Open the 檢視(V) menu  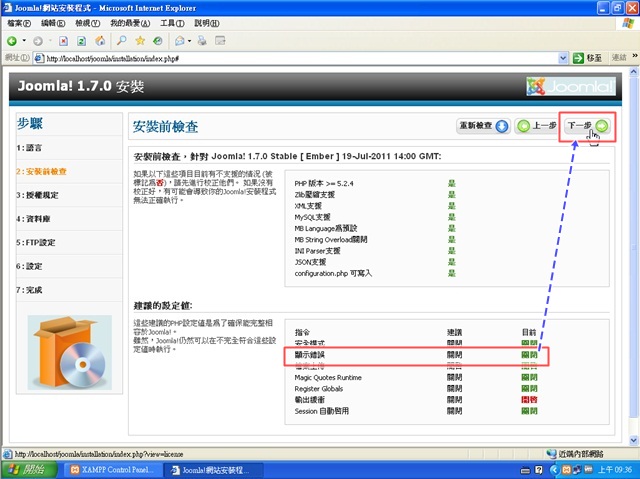coord(87,23)
